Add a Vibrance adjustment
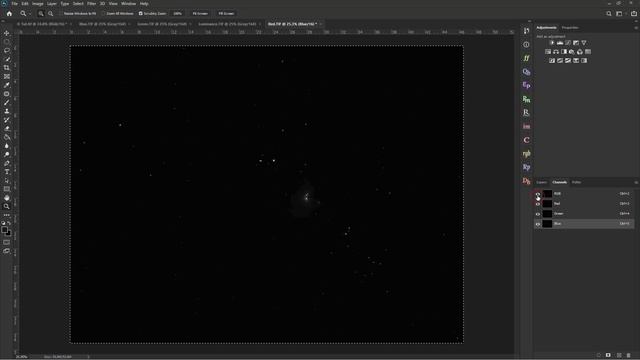 pos(584,43)
